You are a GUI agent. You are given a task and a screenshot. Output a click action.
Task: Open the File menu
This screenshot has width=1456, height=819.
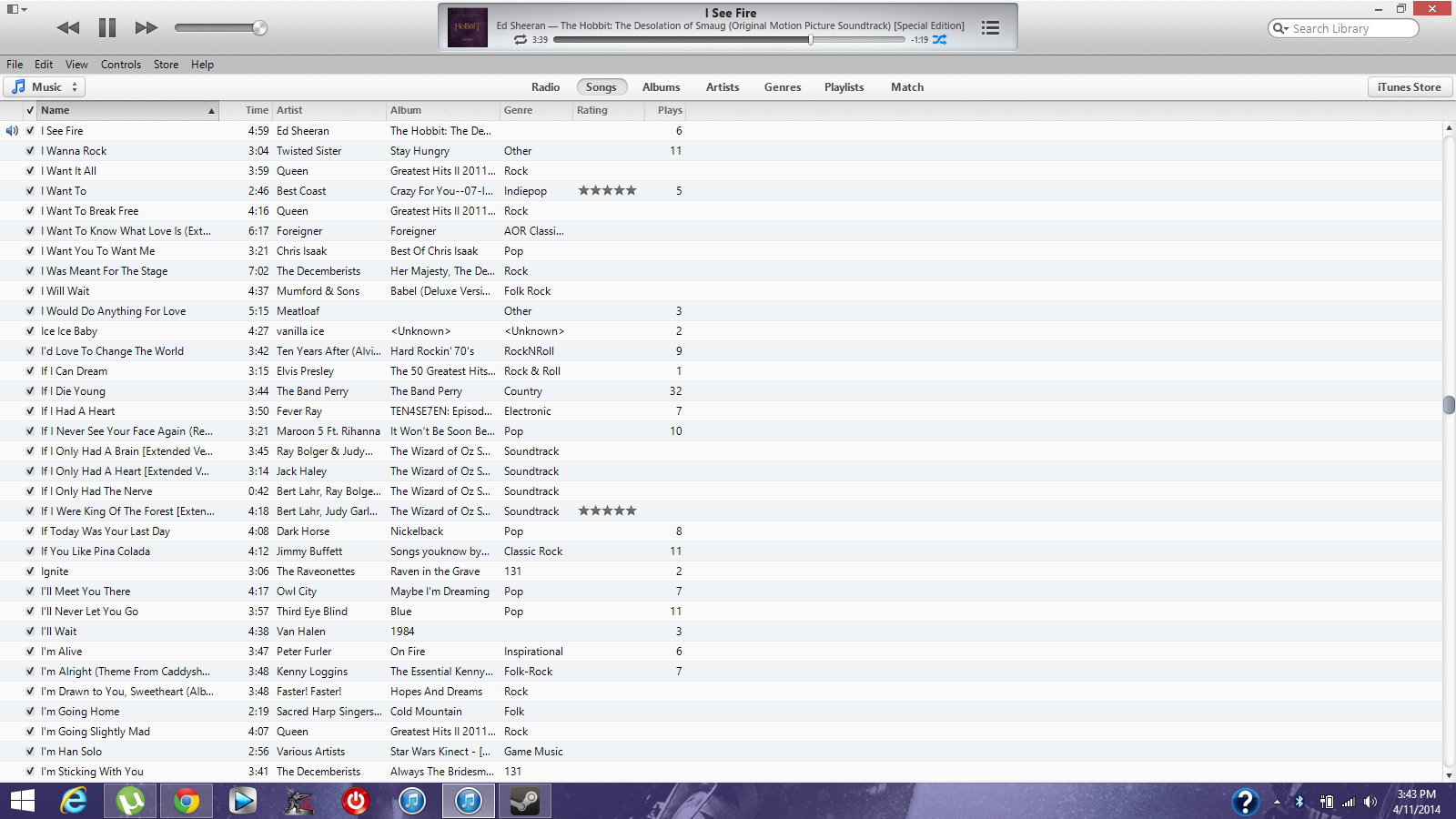coord(15,65)
